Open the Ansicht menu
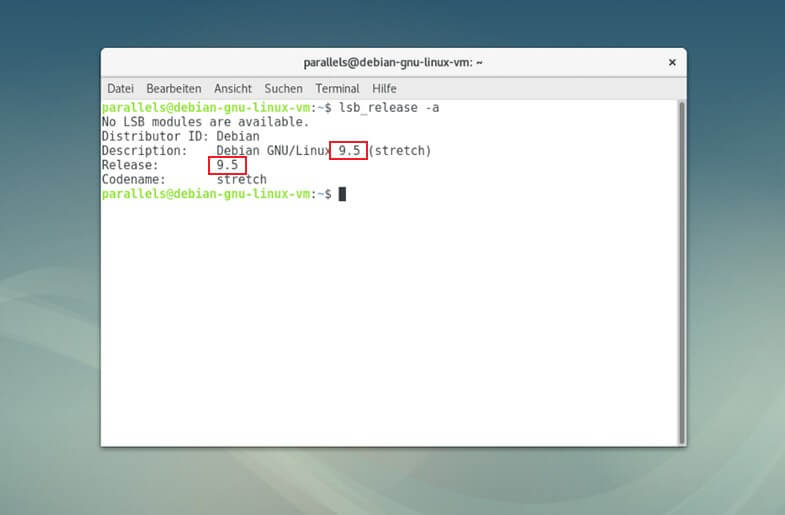The image size is (785, 515). [x=233, y=89]
